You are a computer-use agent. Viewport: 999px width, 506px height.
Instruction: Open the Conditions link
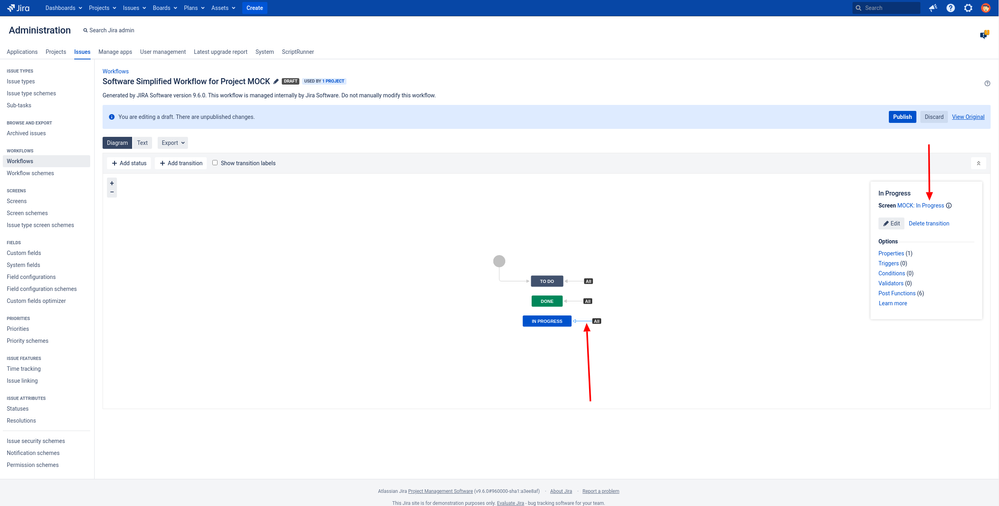coord(892,273)
